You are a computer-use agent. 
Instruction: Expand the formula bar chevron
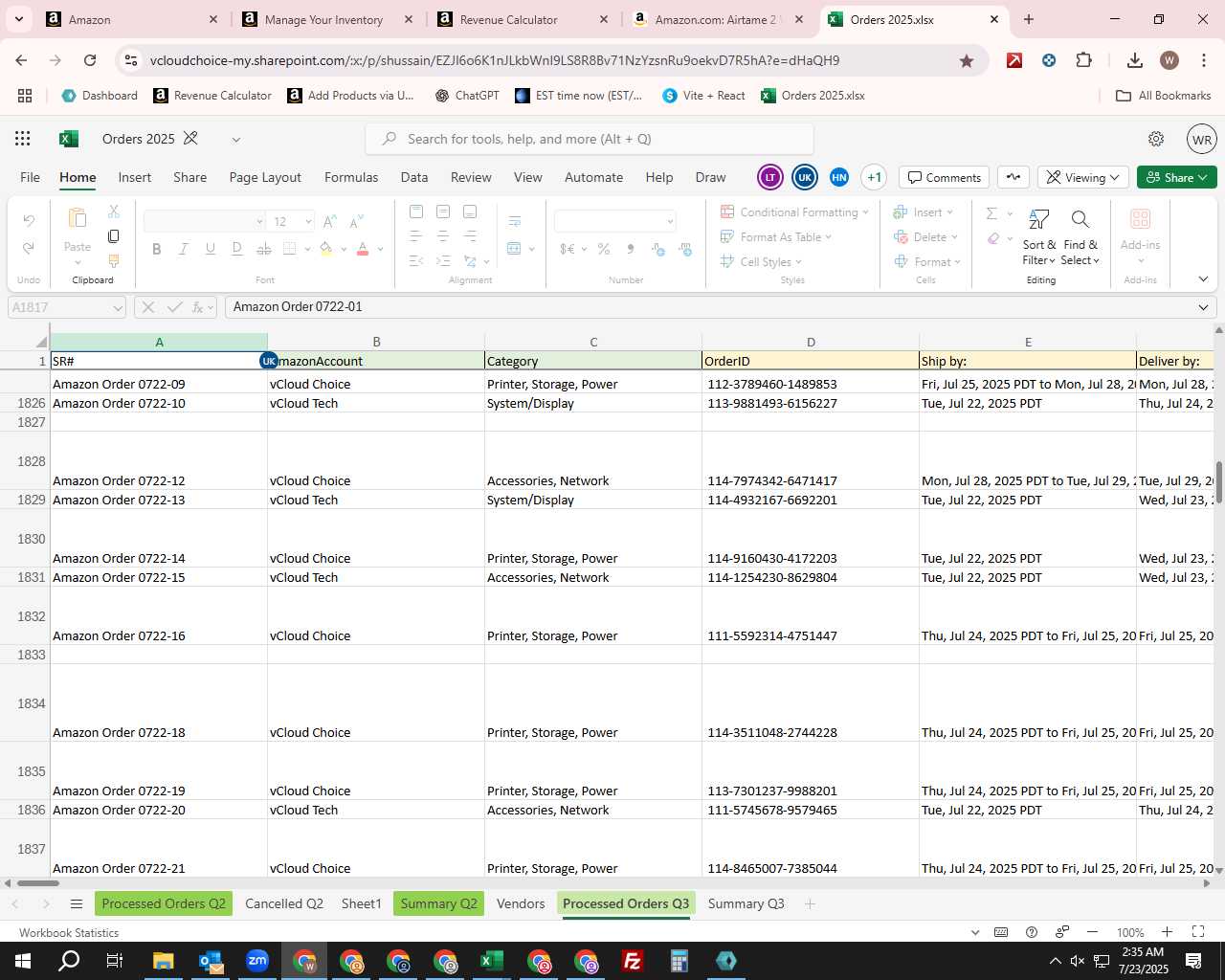(x=1203, y=307)
